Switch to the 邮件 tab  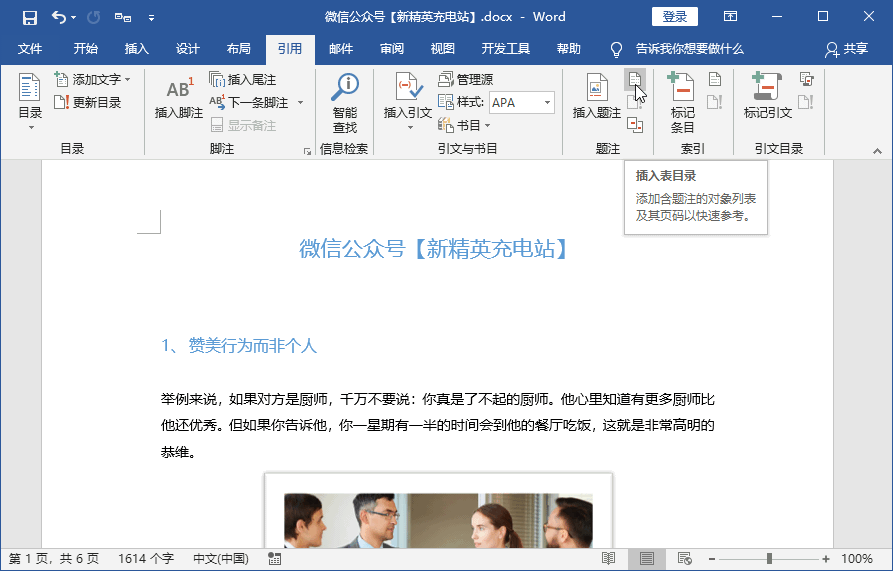click(341, 49)
